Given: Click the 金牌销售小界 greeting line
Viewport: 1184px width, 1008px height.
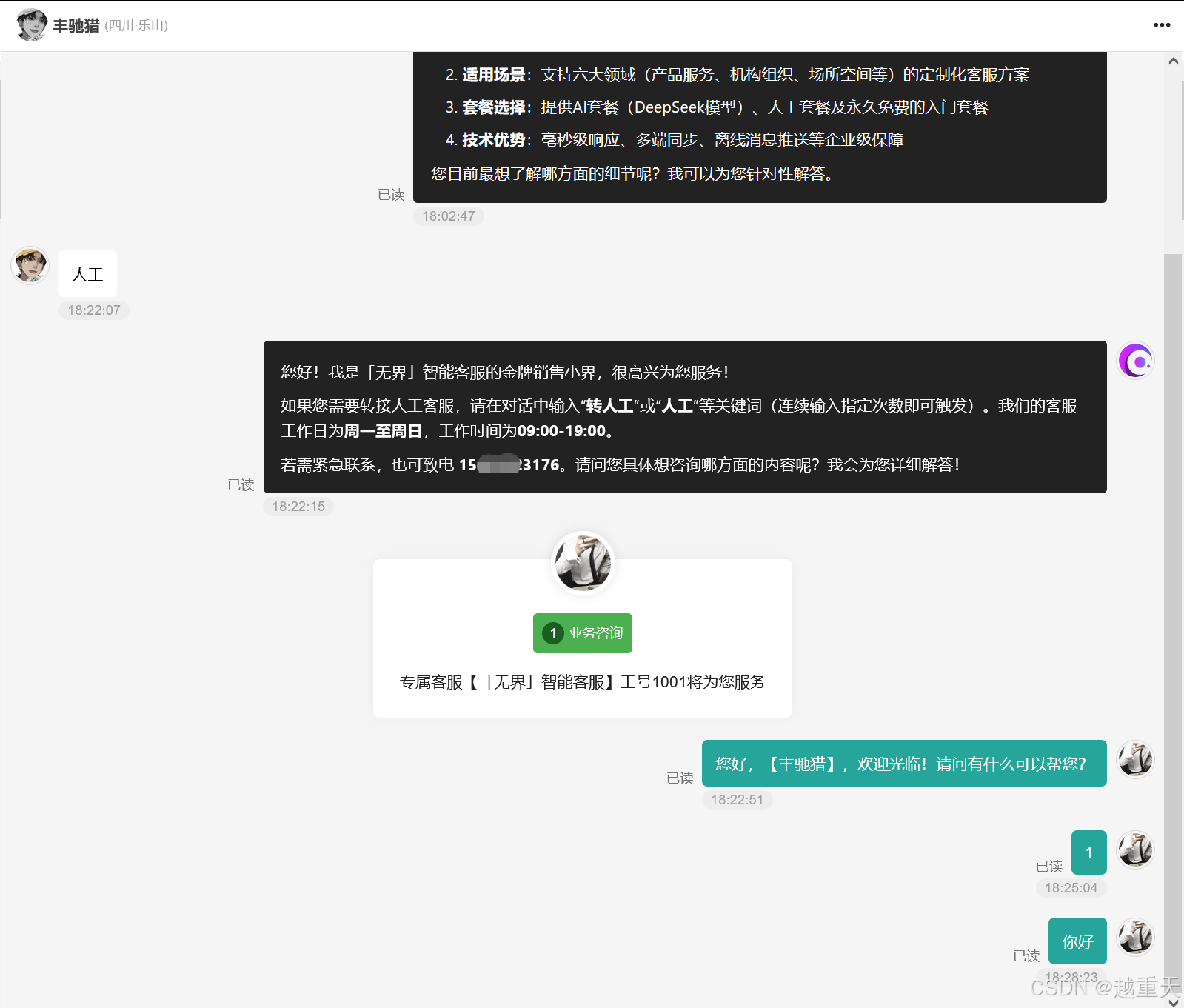Looking at the screenshot, I should (505, 373).
